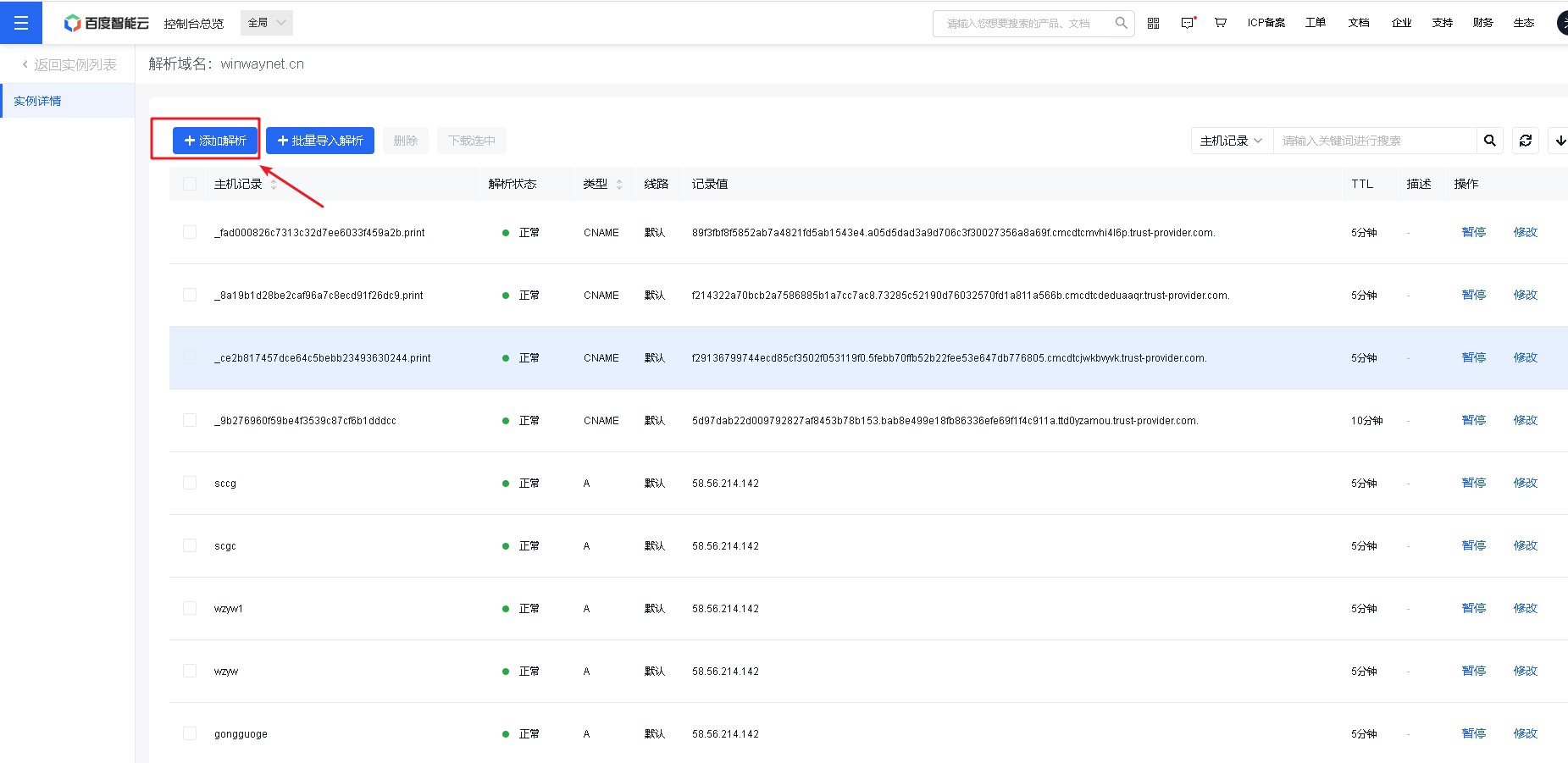
Task: Search host records with magnifier button
Action: [1490, 141]
